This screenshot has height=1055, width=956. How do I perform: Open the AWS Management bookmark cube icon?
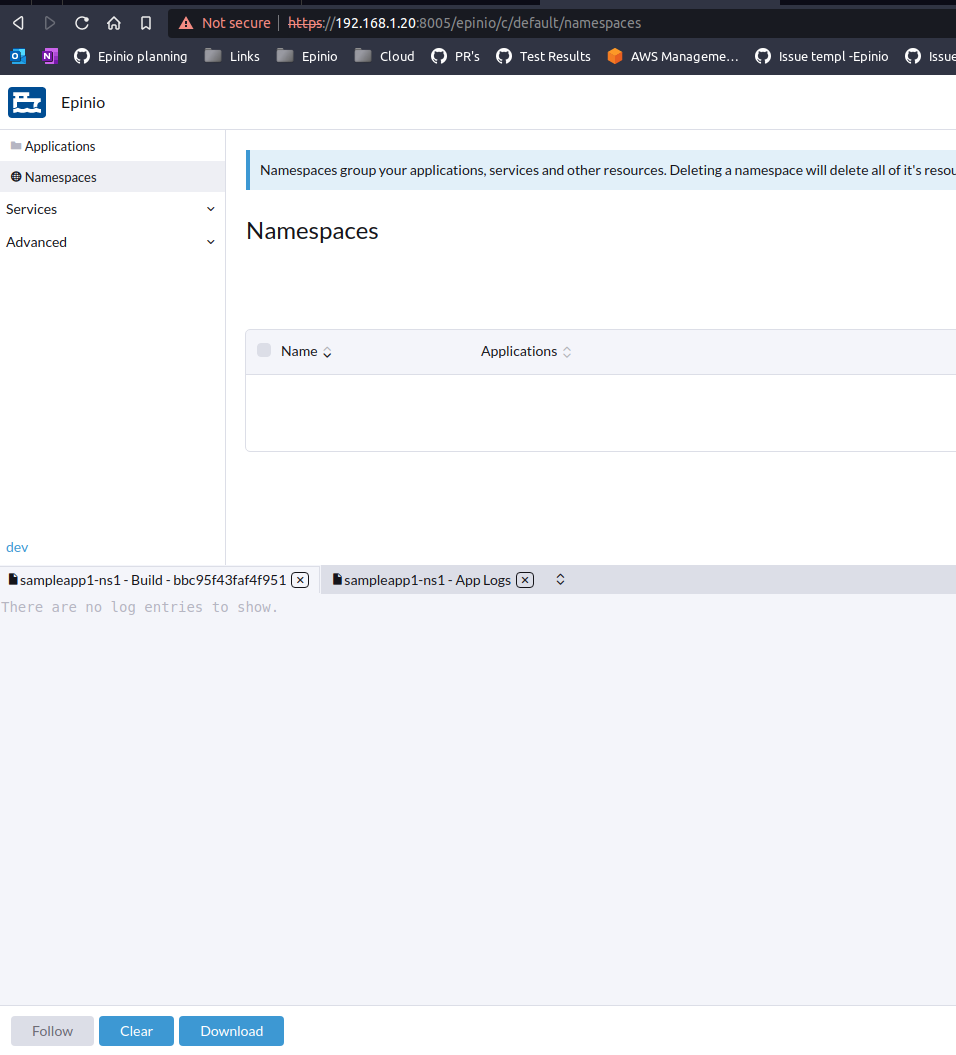614,56
